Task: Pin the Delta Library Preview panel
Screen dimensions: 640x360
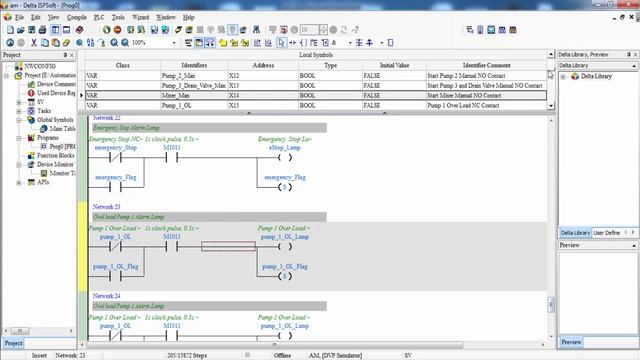Action: click(629, 54)
